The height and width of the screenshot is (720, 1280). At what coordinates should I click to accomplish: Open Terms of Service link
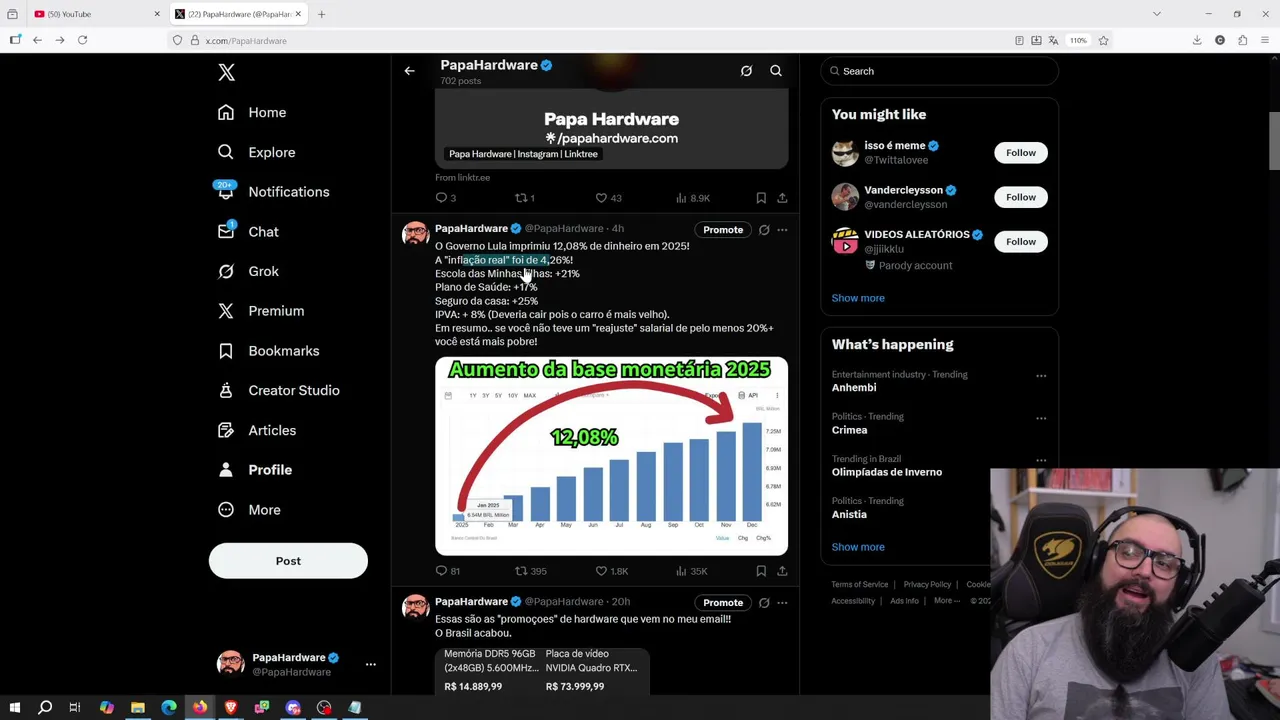860,585
